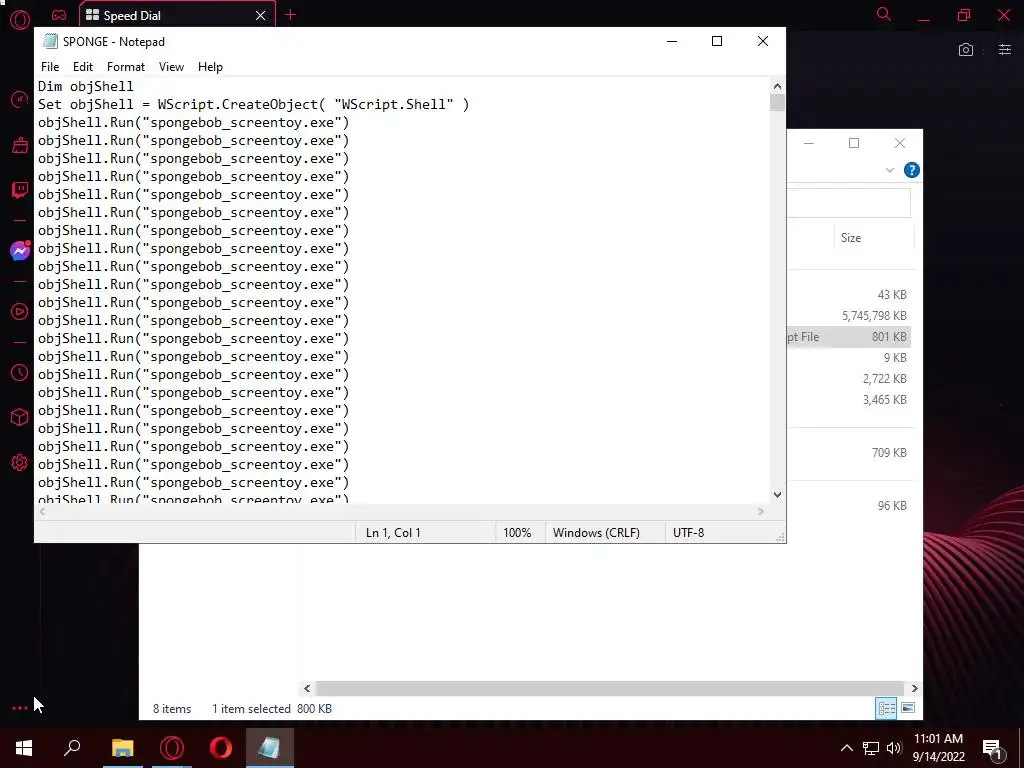Open History clock icon in sidebar
This screenshot has width=1024, height=768.
(x=20, y=372)
